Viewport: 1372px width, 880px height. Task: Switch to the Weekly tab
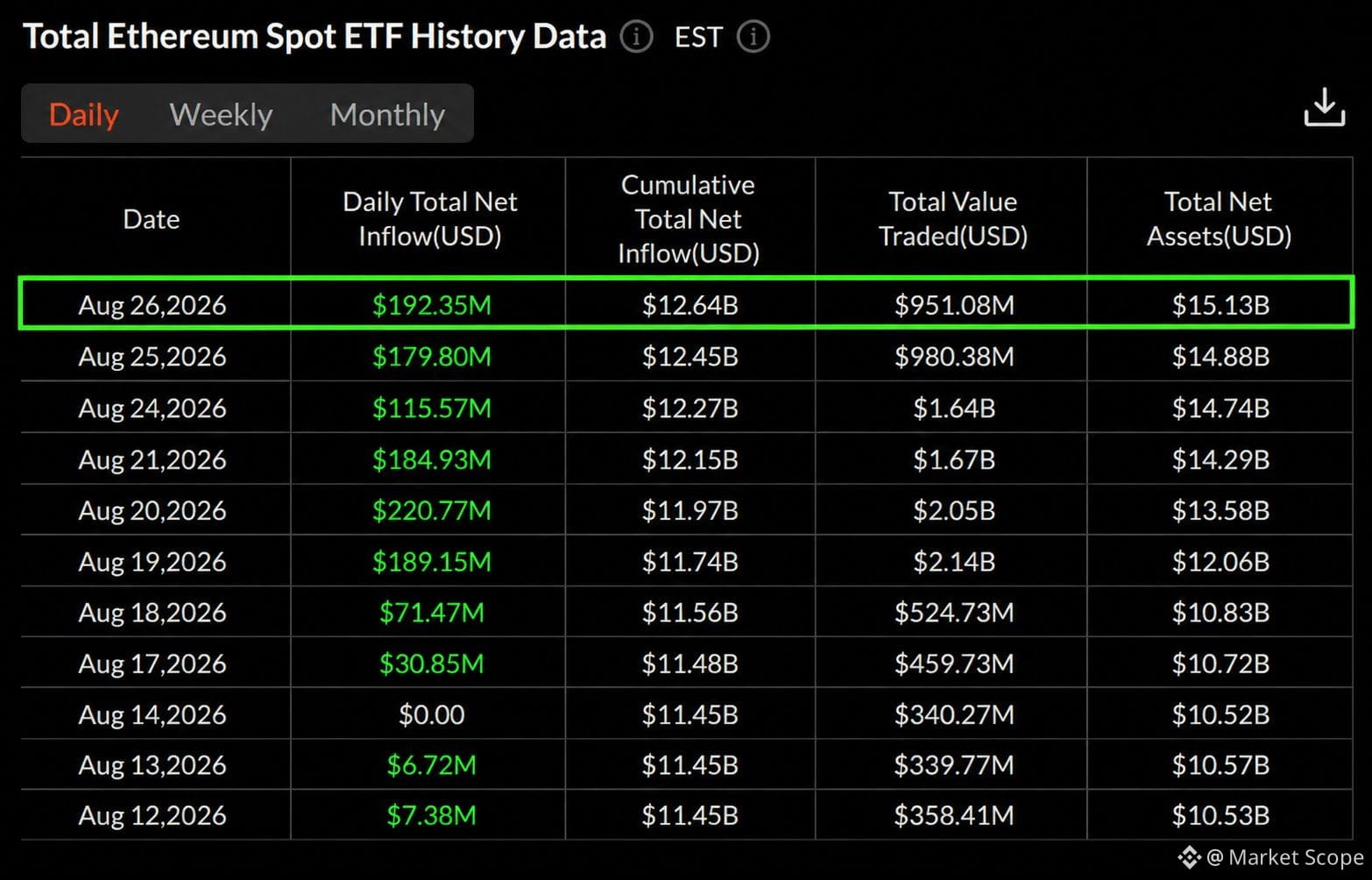(221, 114)
